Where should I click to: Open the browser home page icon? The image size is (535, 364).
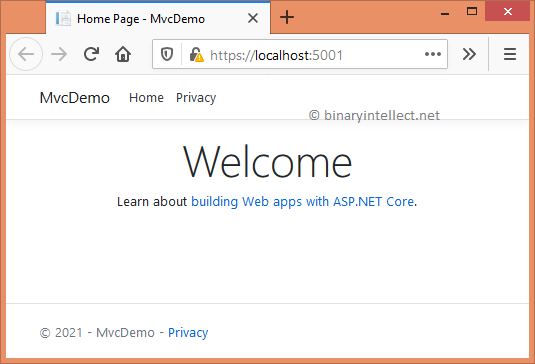click(123, 54)
